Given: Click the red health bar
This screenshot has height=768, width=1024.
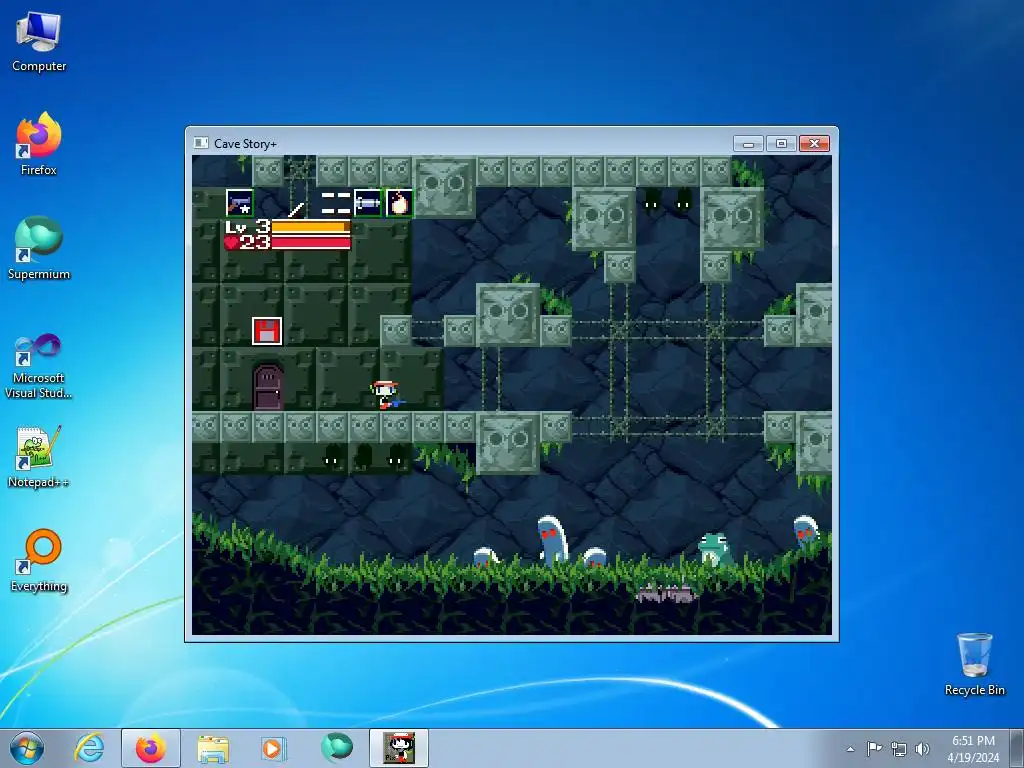Looking at the screenshot, I should 311,243.
